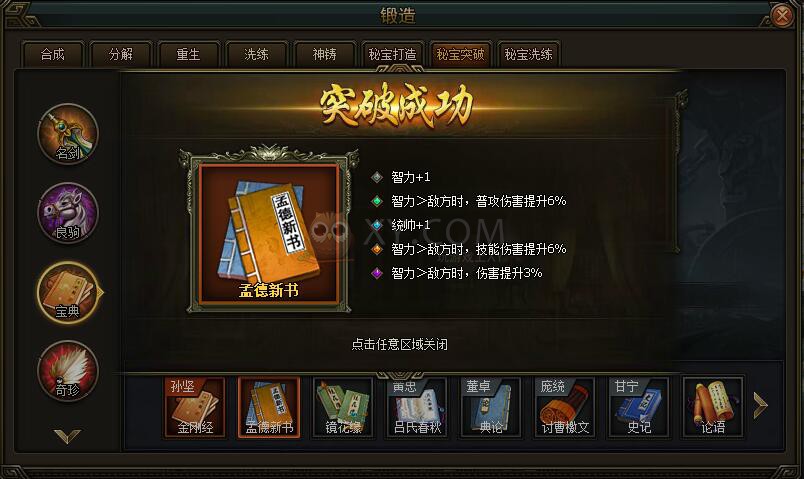Screen dimensions: 804x479
Task: Choose the 吕氏春秋 book item
Action: [417, 407]
